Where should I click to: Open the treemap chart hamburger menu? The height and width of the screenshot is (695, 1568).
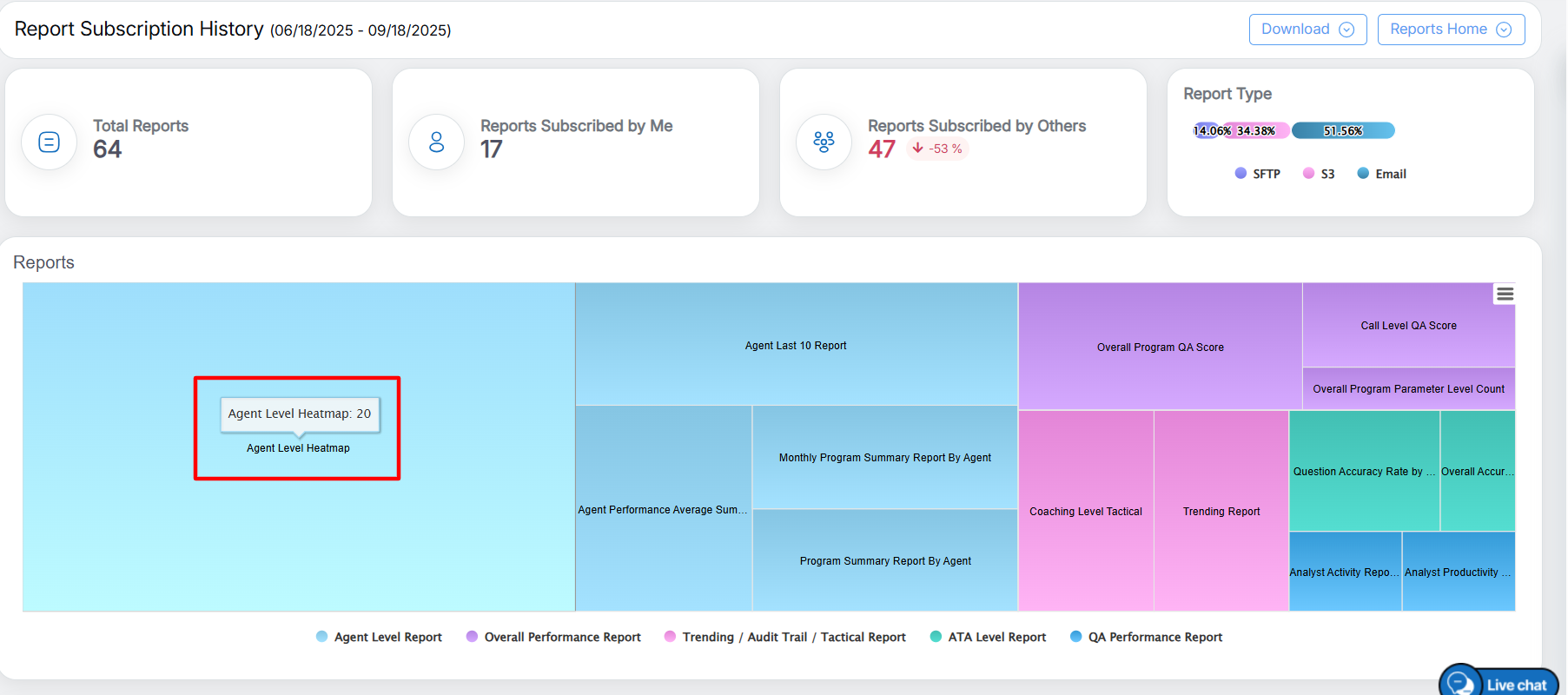tap(1505, 295)
